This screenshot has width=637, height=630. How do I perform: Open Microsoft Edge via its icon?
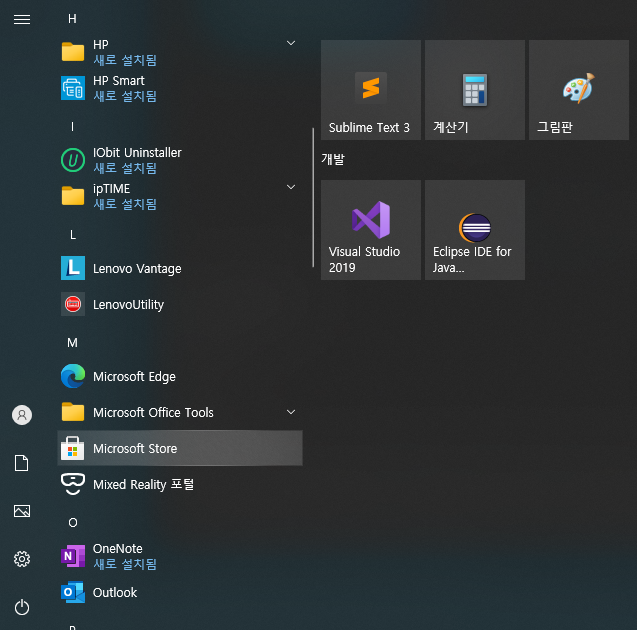tap(73, 376)
